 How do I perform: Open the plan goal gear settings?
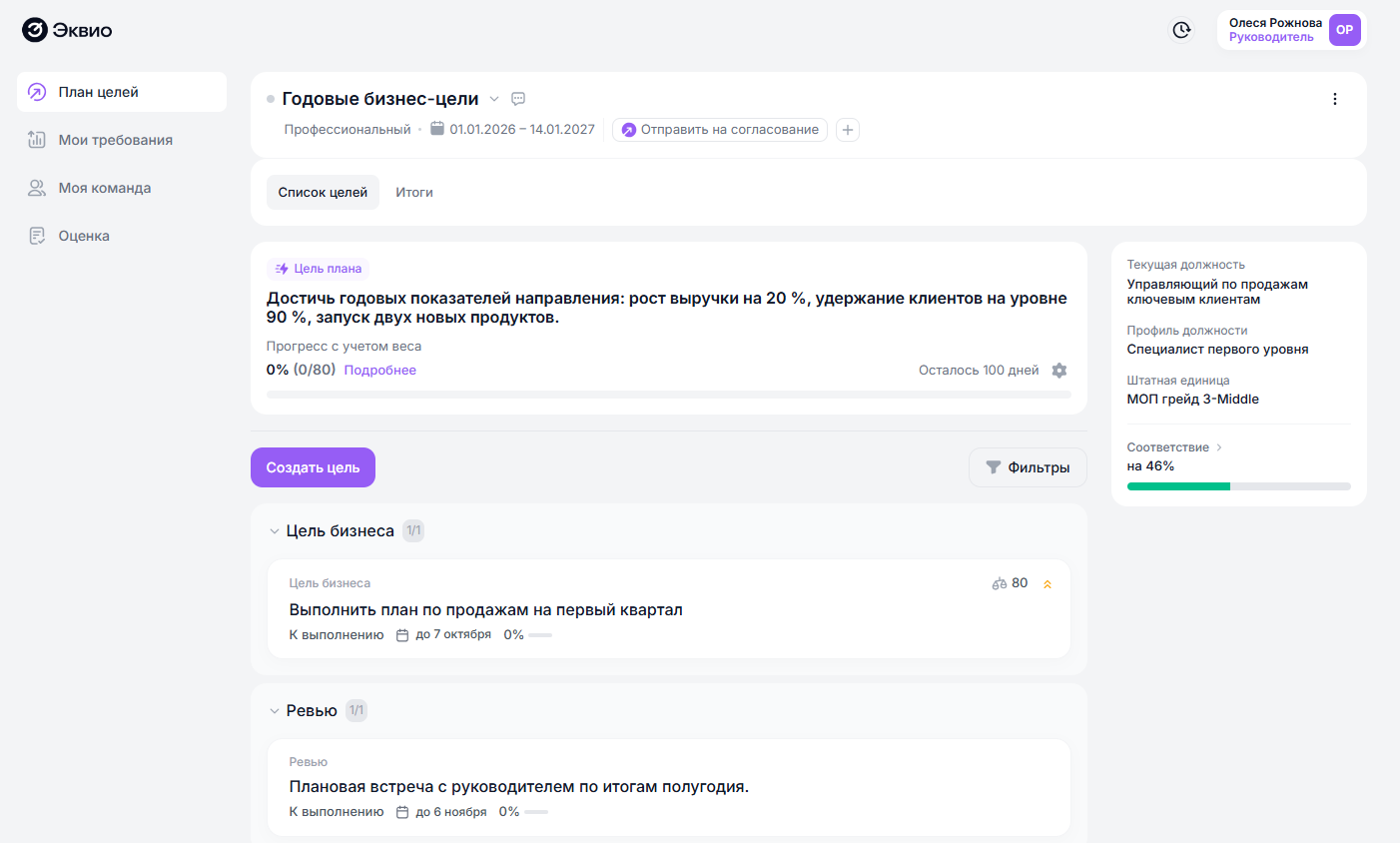click(x=1059, y=371)
